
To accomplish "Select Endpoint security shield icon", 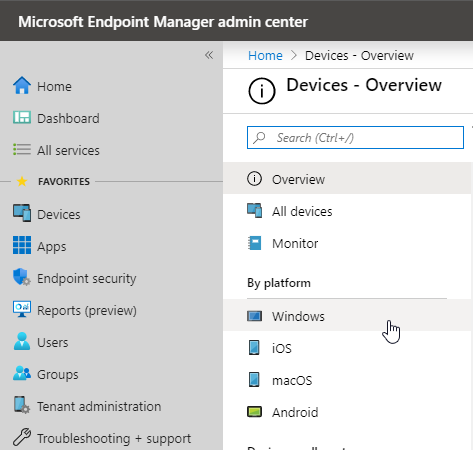I will pyautogui.click(x=22, y=277).
